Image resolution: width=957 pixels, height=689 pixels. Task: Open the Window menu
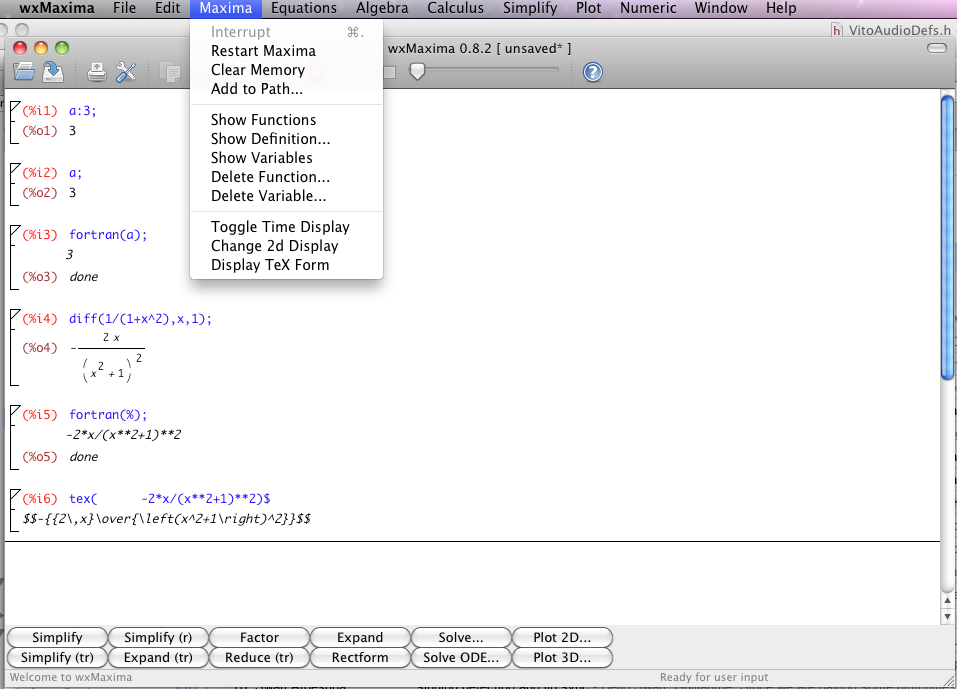[x=721, y=8]
